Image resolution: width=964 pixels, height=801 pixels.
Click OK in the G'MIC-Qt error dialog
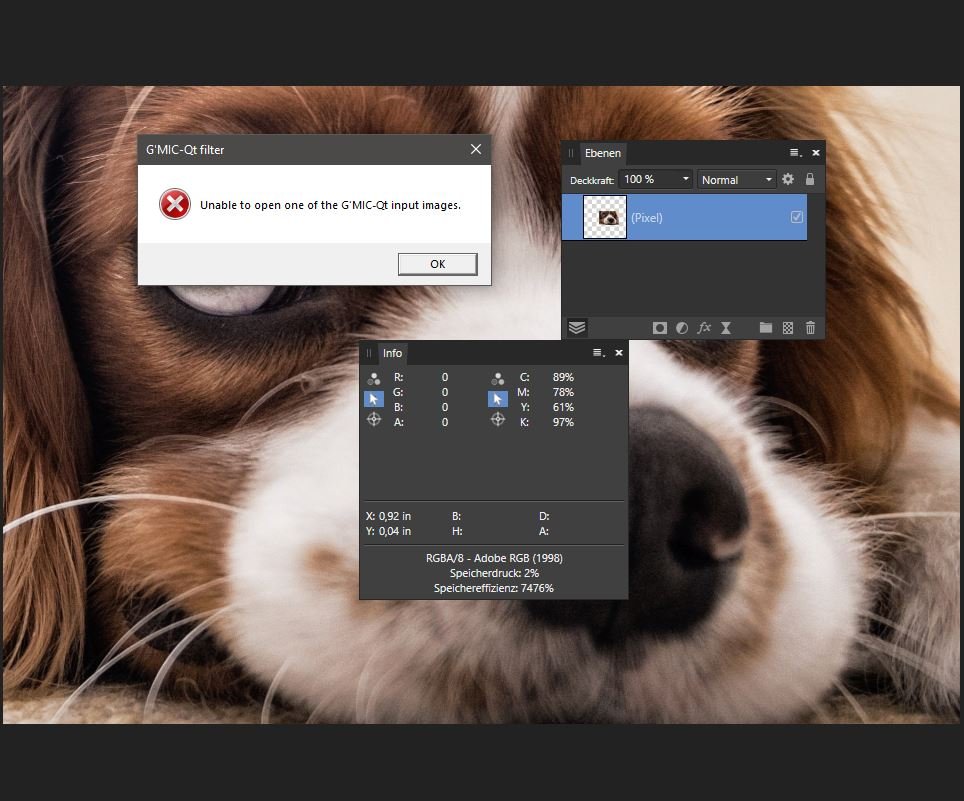pyautogui.click(x=437, y=264)
